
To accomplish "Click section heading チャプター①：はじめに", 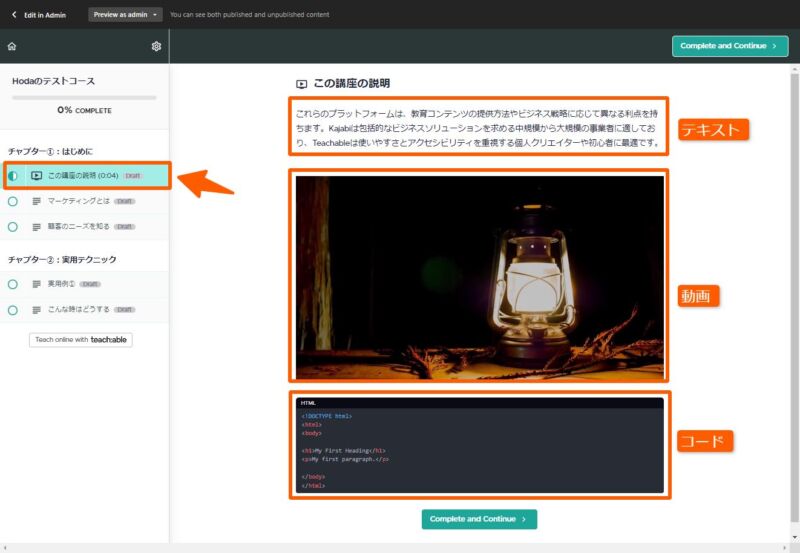I will pos(50,152).
